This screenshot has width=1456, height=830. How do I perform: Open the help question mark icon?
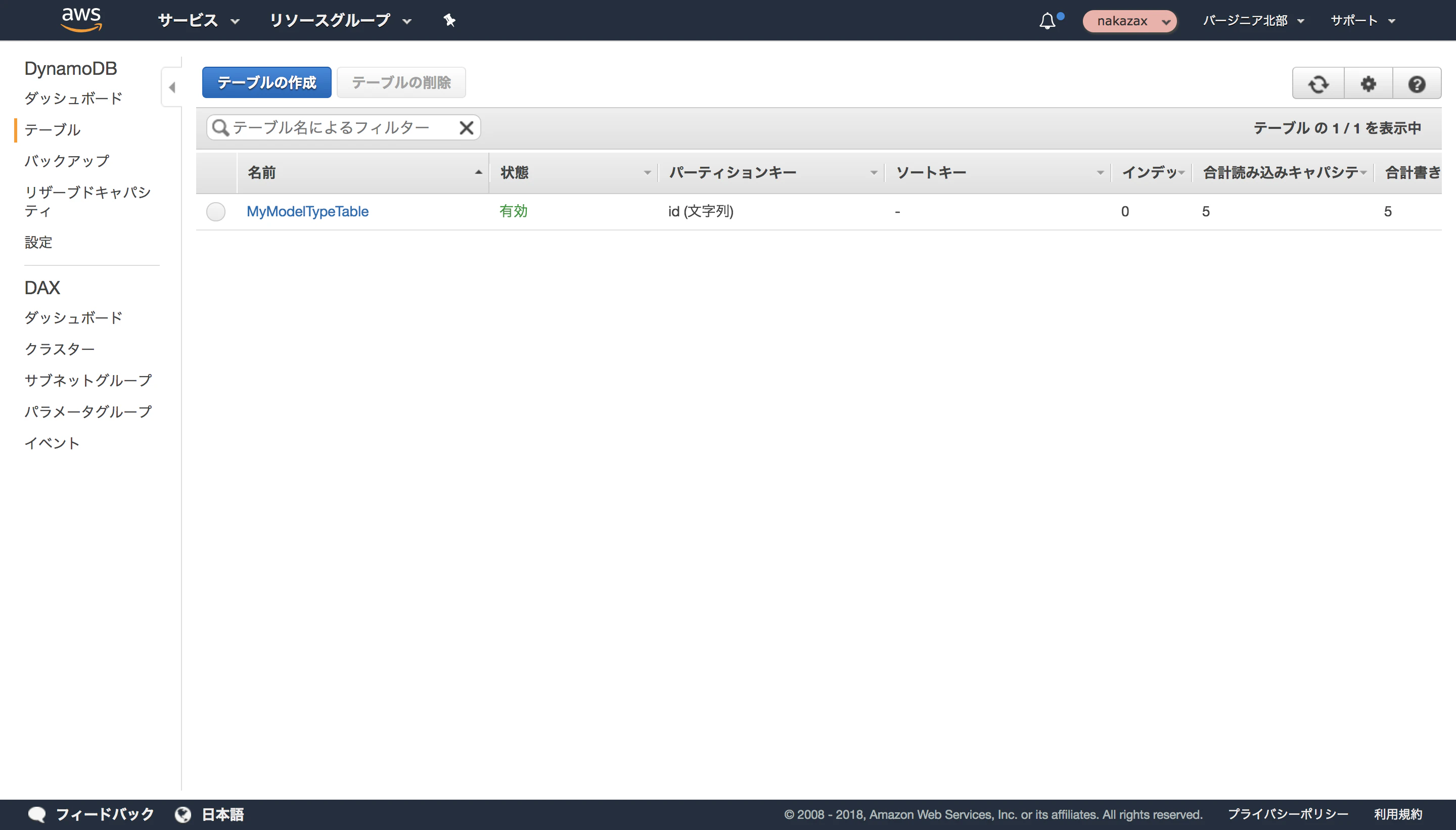point(1417,83)
